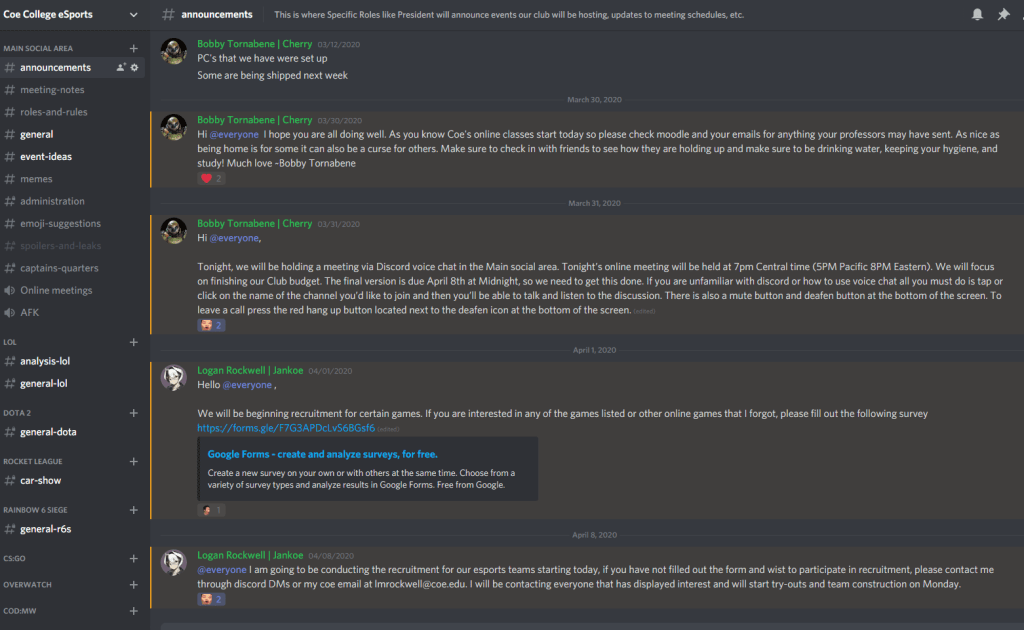Open the announcements channel settings gear

(134, 67)
